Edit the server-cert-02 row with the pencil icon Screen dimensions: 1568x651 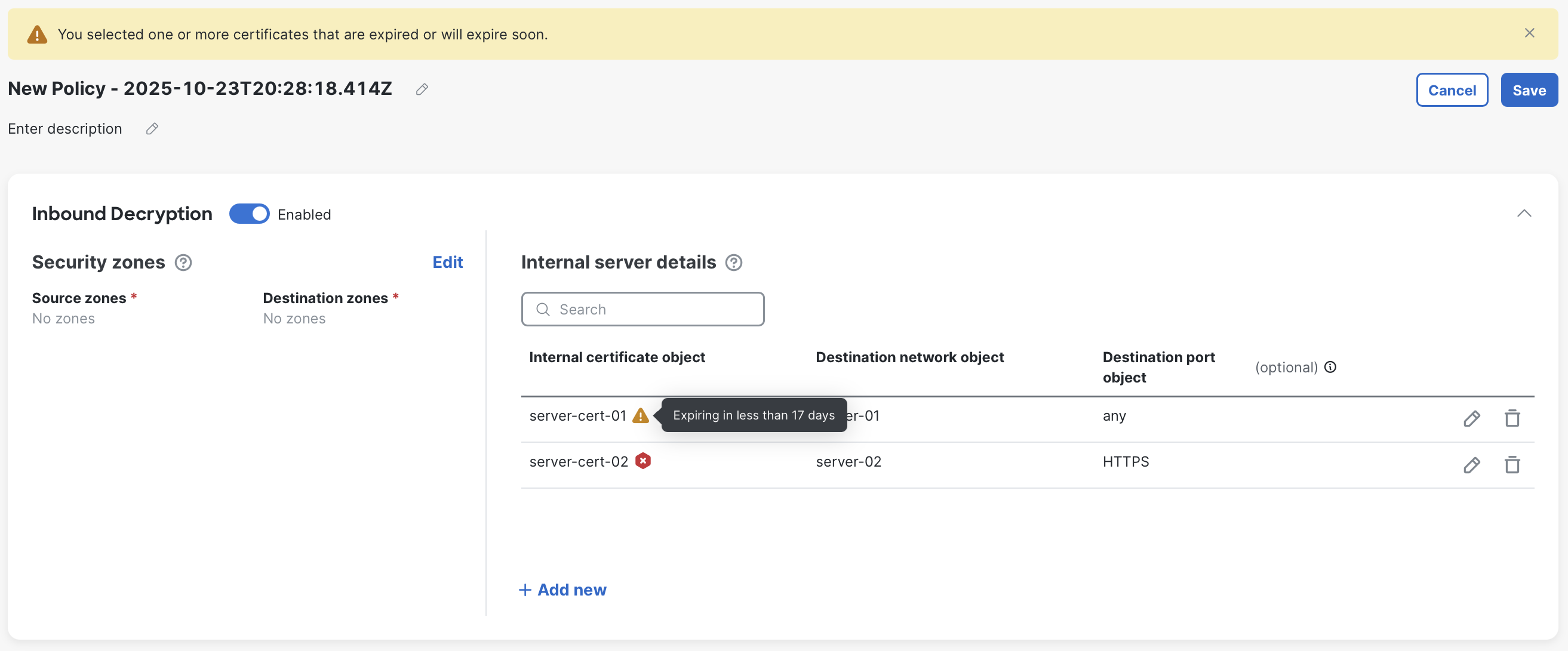tap(1472, 465)
